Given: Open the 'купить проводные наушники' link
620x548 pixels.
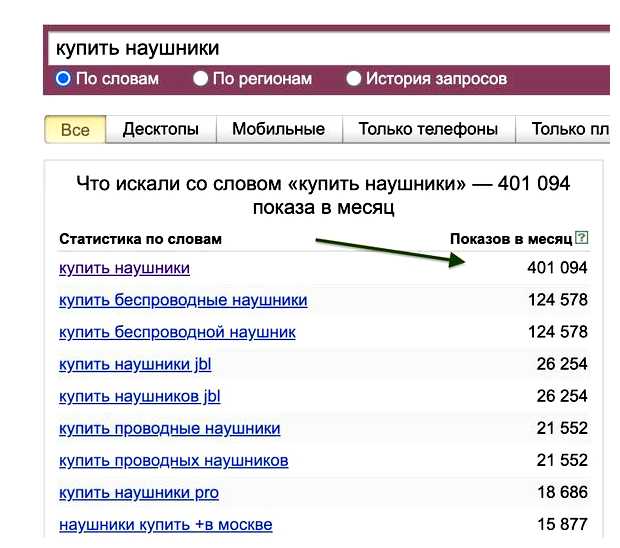Looking at the screenshot, I should pos(170,428).
